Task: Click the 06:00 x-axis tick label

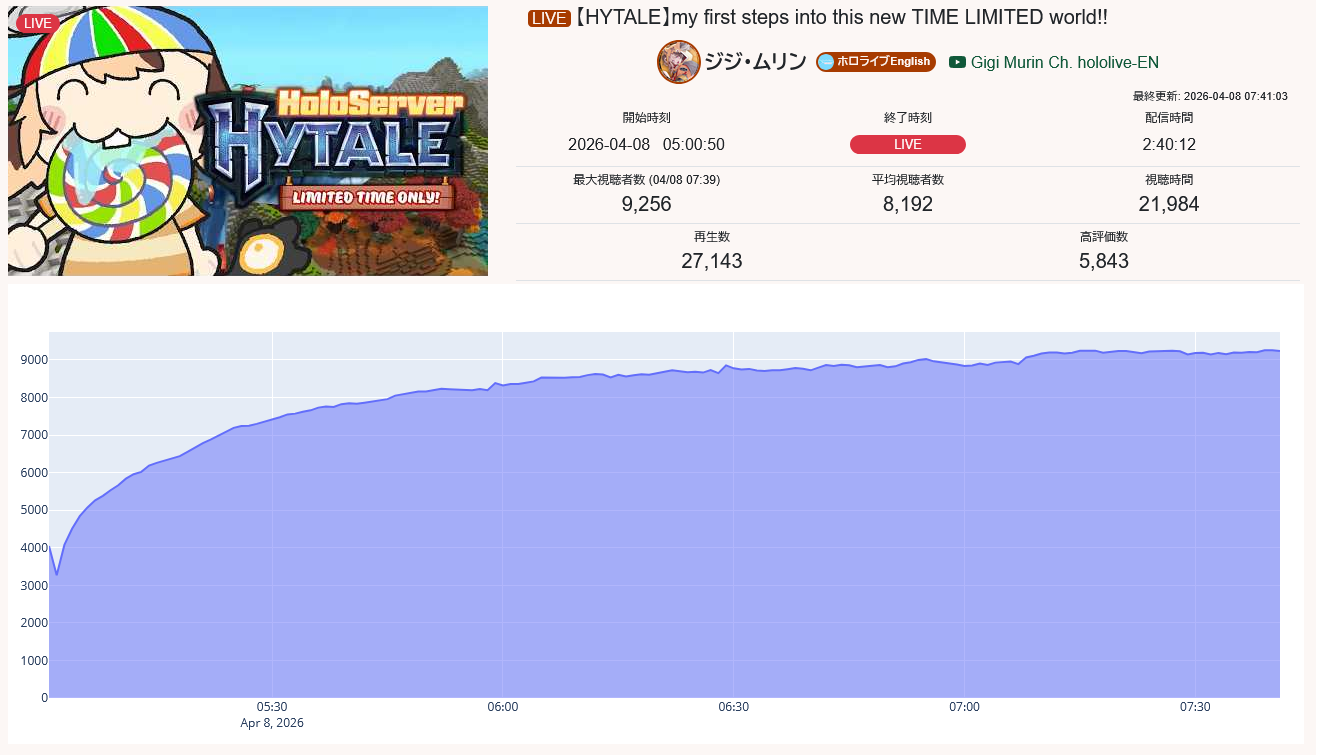Action: pyautogui.click(x=503, y=707)
